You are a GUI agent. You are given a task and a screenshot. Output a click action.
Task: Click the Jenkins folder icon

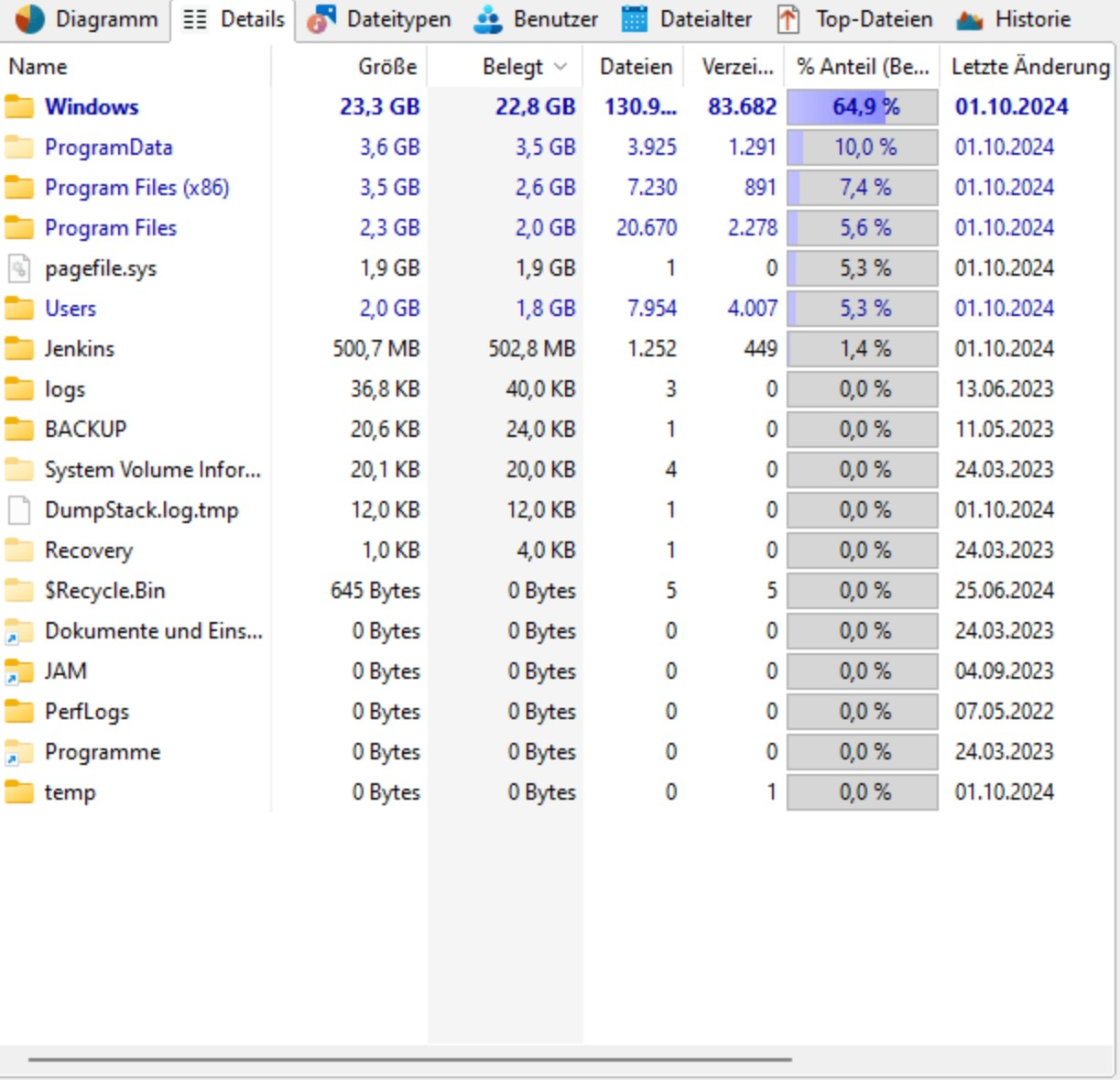(x=18, y=349)
